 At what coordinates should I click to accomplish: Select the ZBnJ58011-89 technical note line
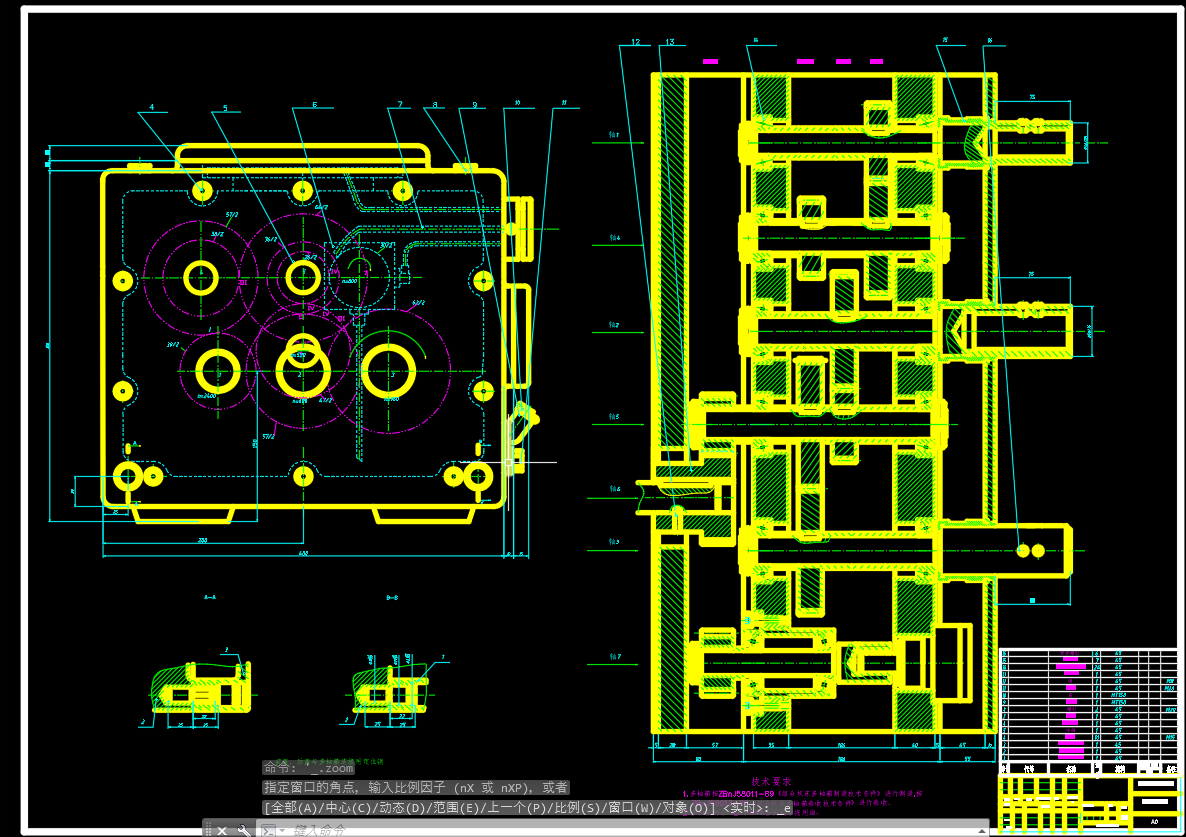pyautogui.click(x=803, y=794)
